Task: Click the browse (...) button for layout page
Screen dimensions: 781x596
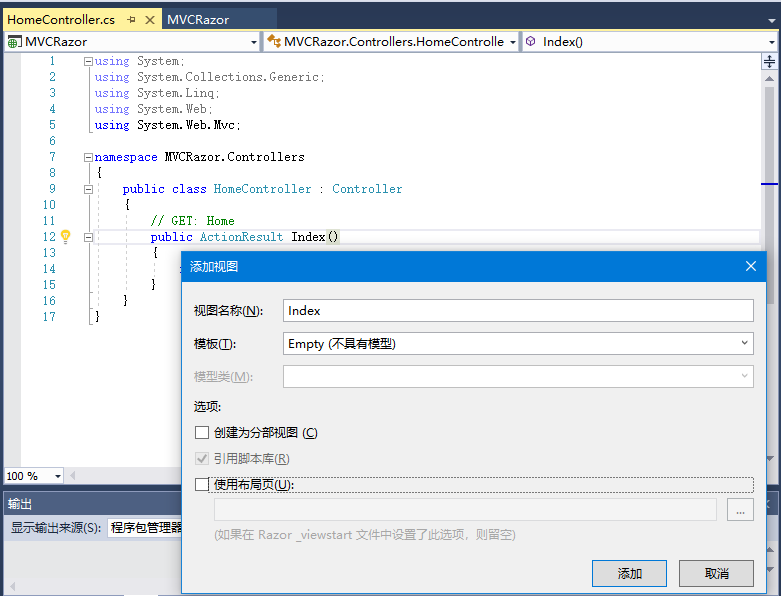Action: pyautogui.click(x=739, y=510)
